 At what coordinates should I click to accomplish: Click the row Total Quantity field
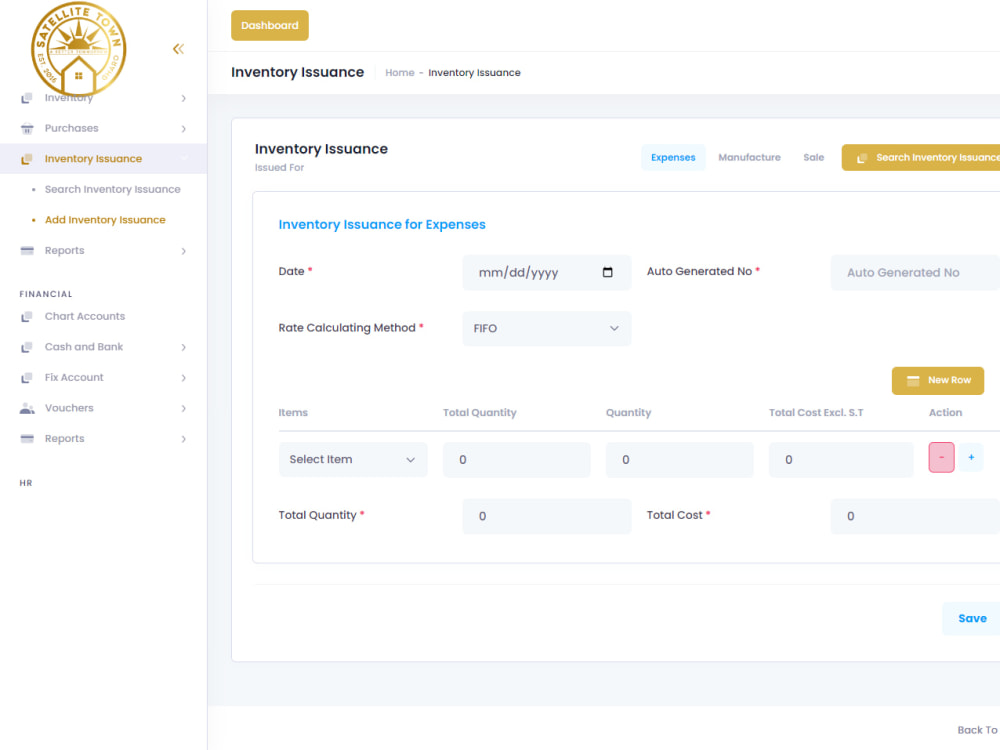517,460
